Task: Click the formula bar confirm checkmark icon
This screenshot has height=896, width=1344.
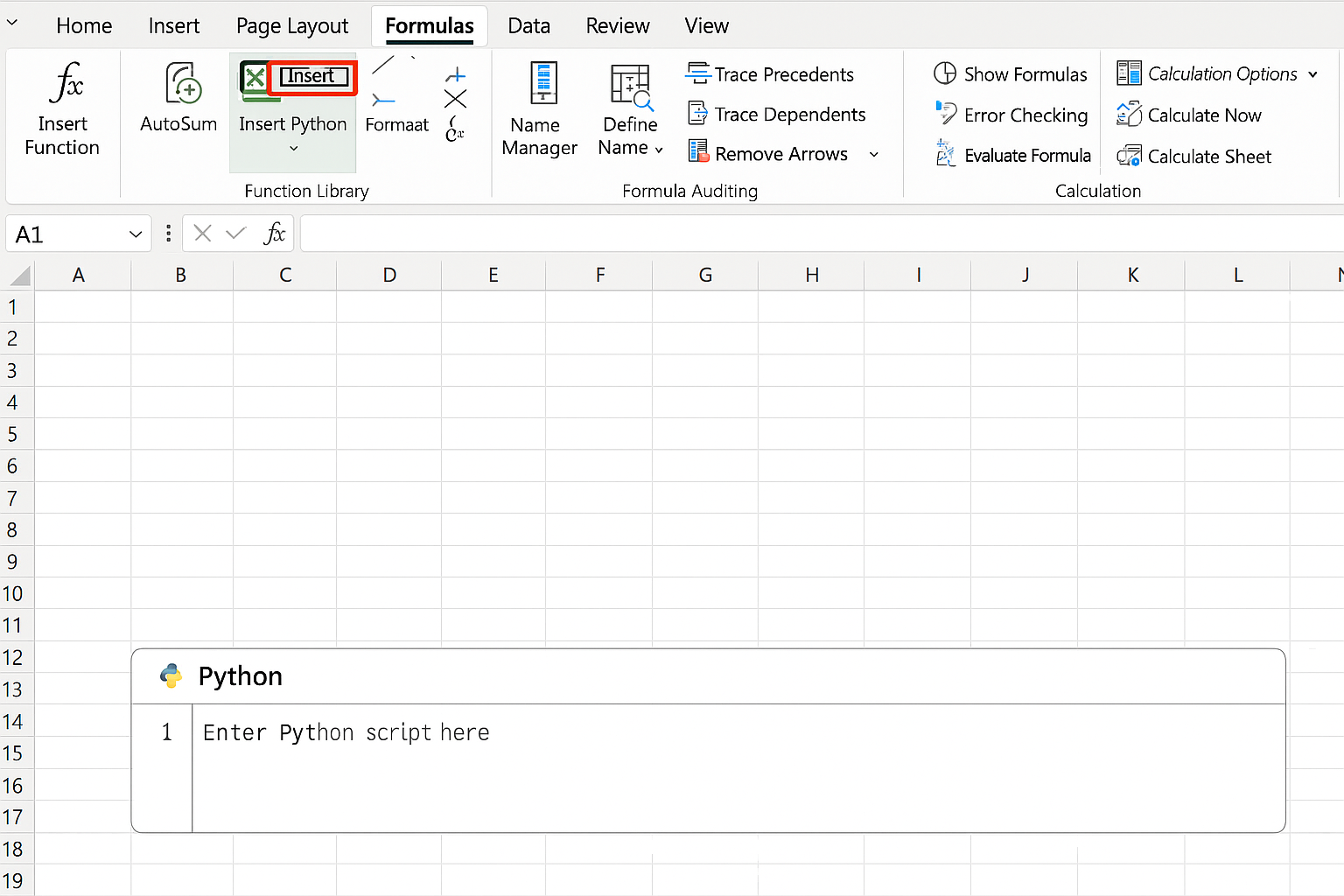Action: point(236,233)
